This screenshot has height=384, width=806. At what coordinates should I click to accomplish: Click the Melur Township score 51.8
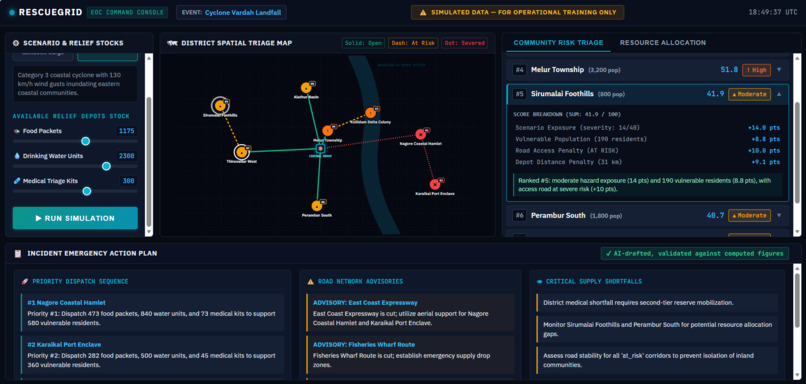coord(729,70)
